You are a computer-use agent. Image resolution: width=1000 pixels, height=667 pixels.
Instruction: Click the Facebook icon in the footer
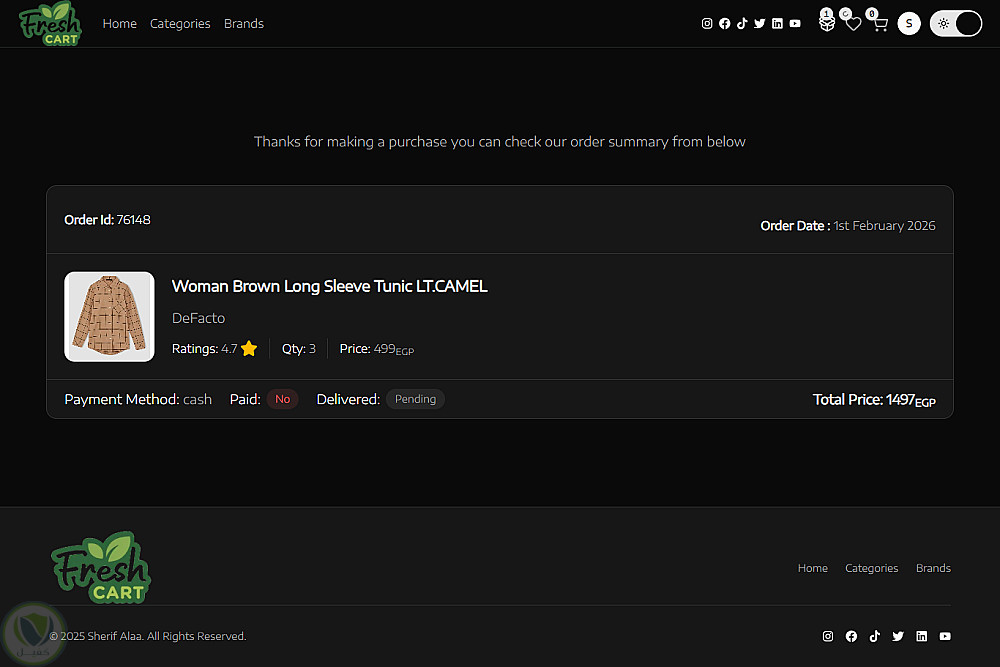point(851,636)
